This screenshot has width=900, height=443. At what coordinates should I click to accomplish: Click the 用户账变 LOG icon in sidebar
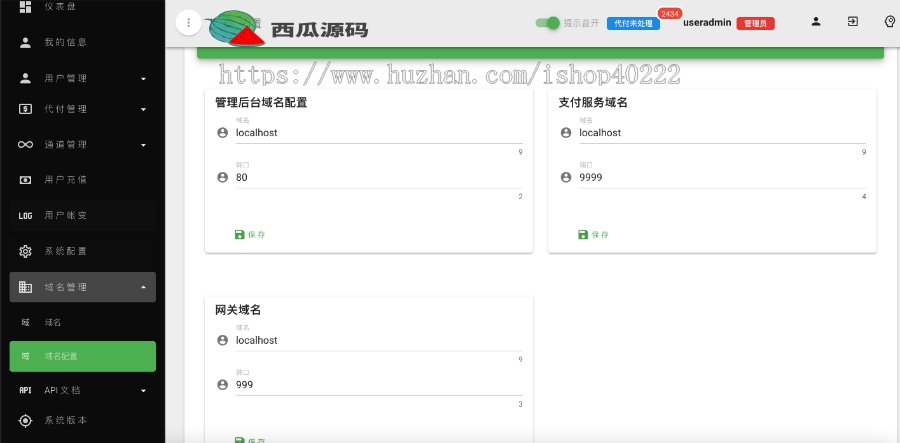26,216
